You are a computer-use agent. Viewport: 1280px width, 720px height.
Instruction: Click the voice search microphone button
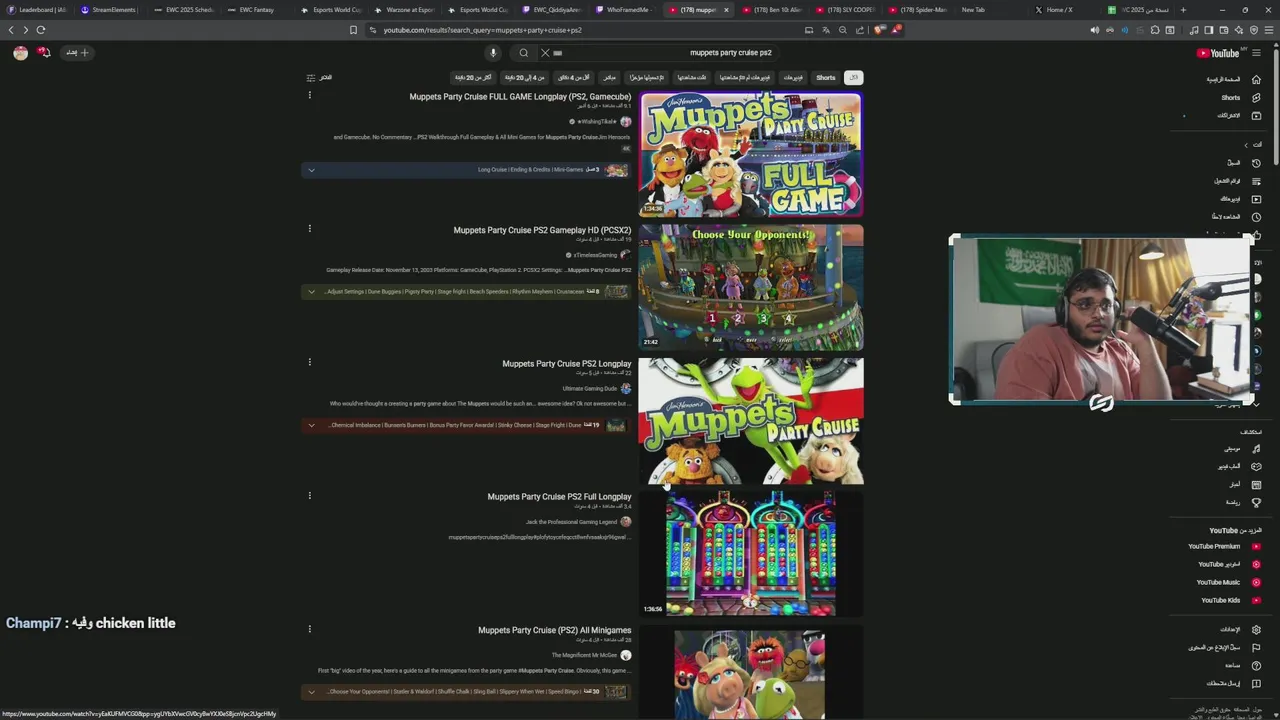point(493,53)
